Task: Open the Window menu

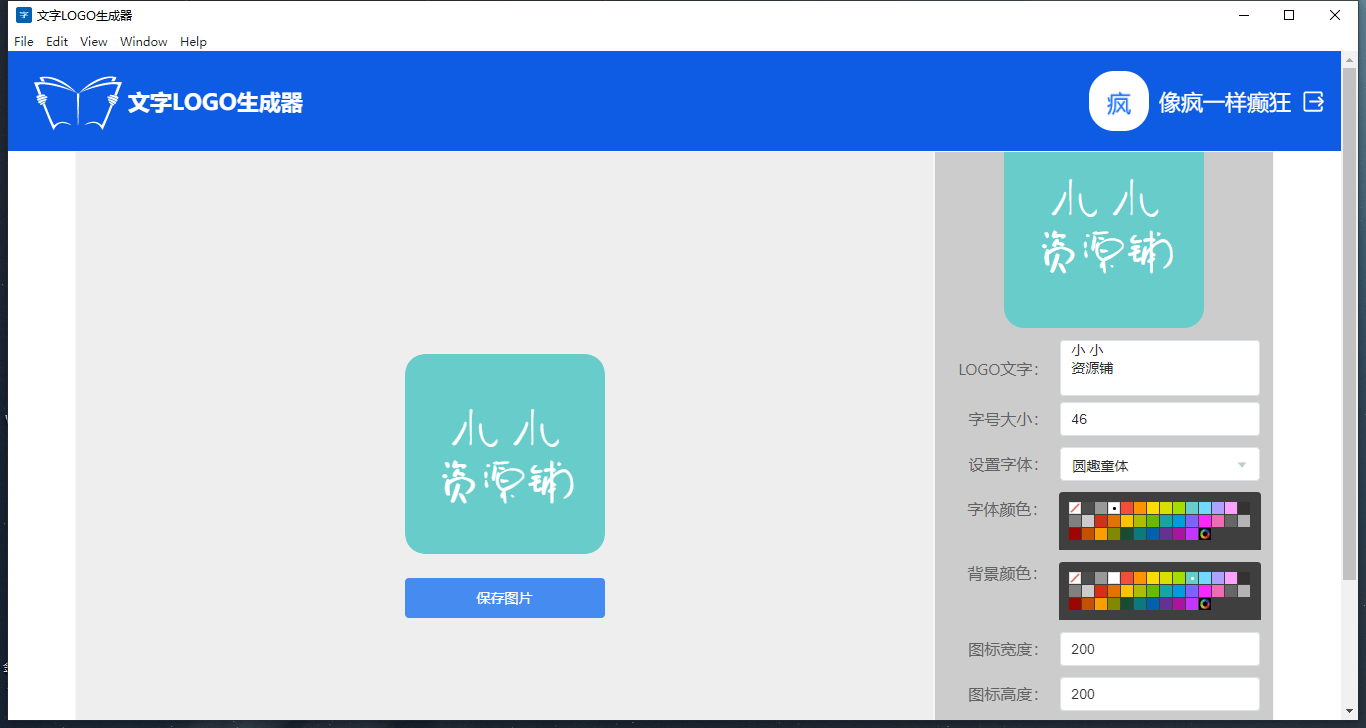Action: click(144, 42)
